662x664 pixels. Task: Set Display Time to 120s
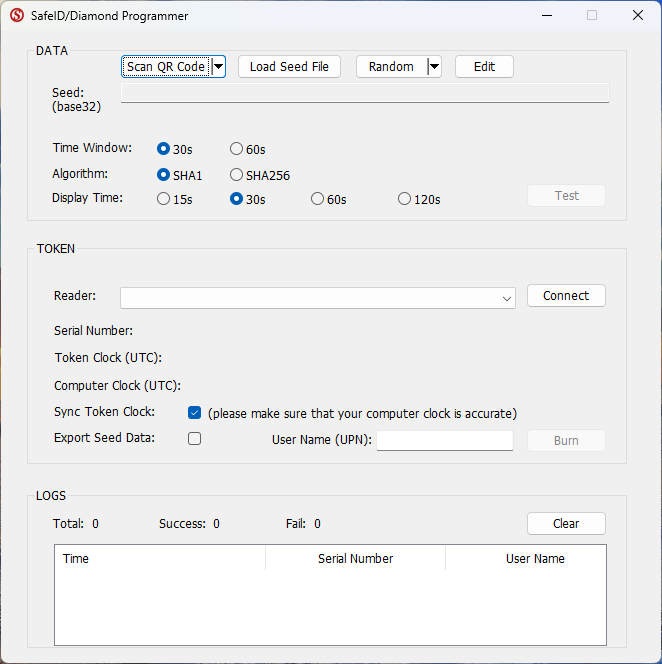405,199
